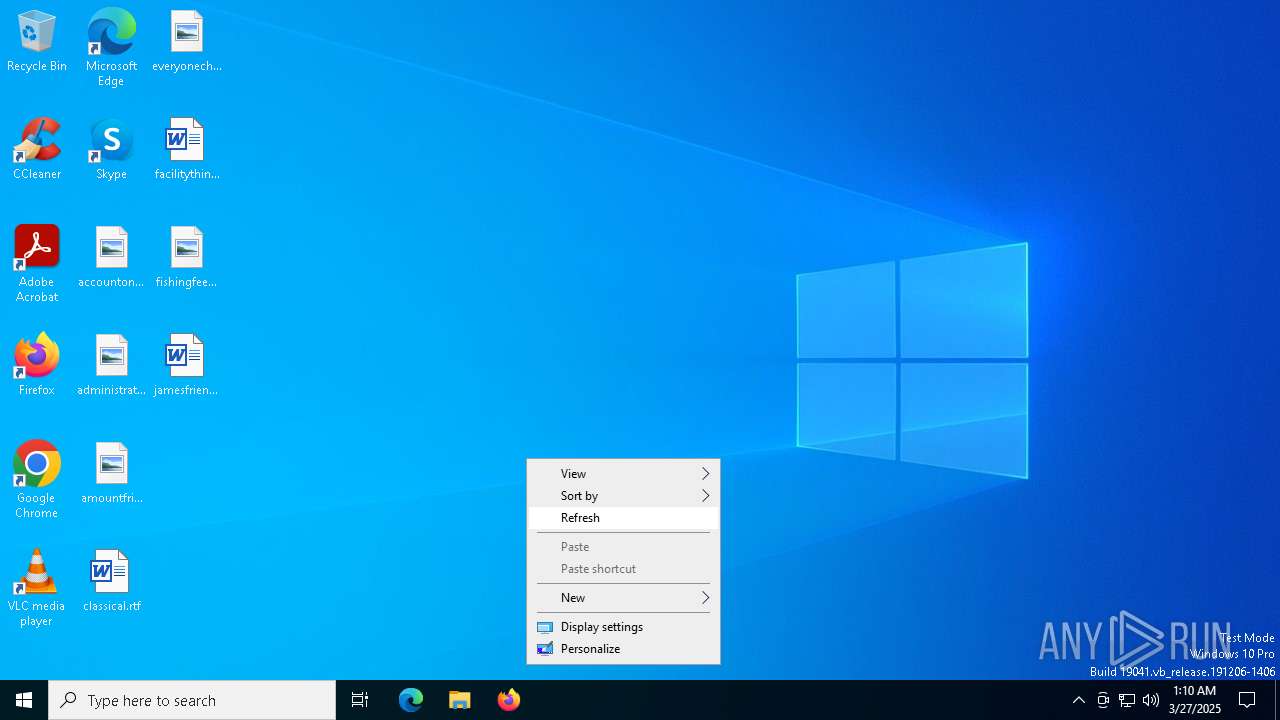This screenshot has height=720, width=1280.
Task: Open File Explorer from the taskbar
Action: [459, 700]
